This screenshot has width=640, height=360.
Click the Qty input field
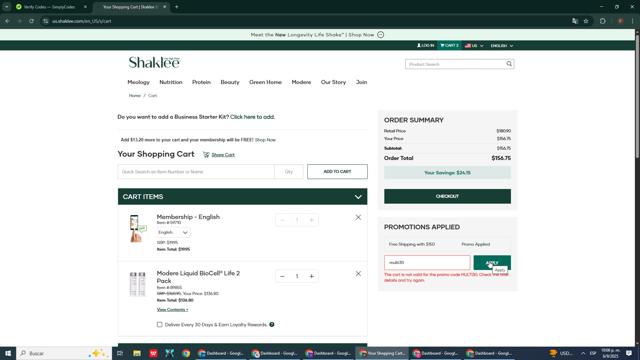289,171
